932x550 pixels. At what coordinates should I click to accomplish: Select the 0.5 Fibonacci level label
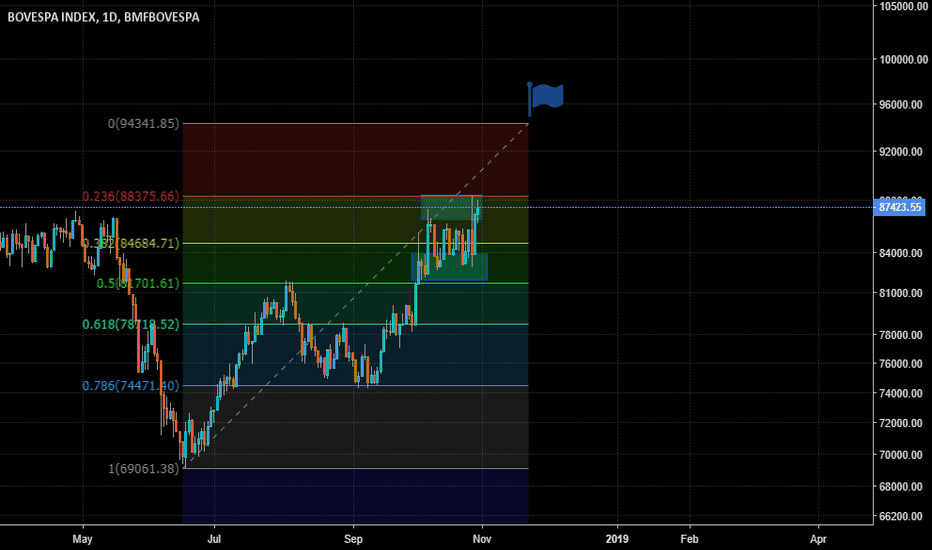(x=138, y=284)
